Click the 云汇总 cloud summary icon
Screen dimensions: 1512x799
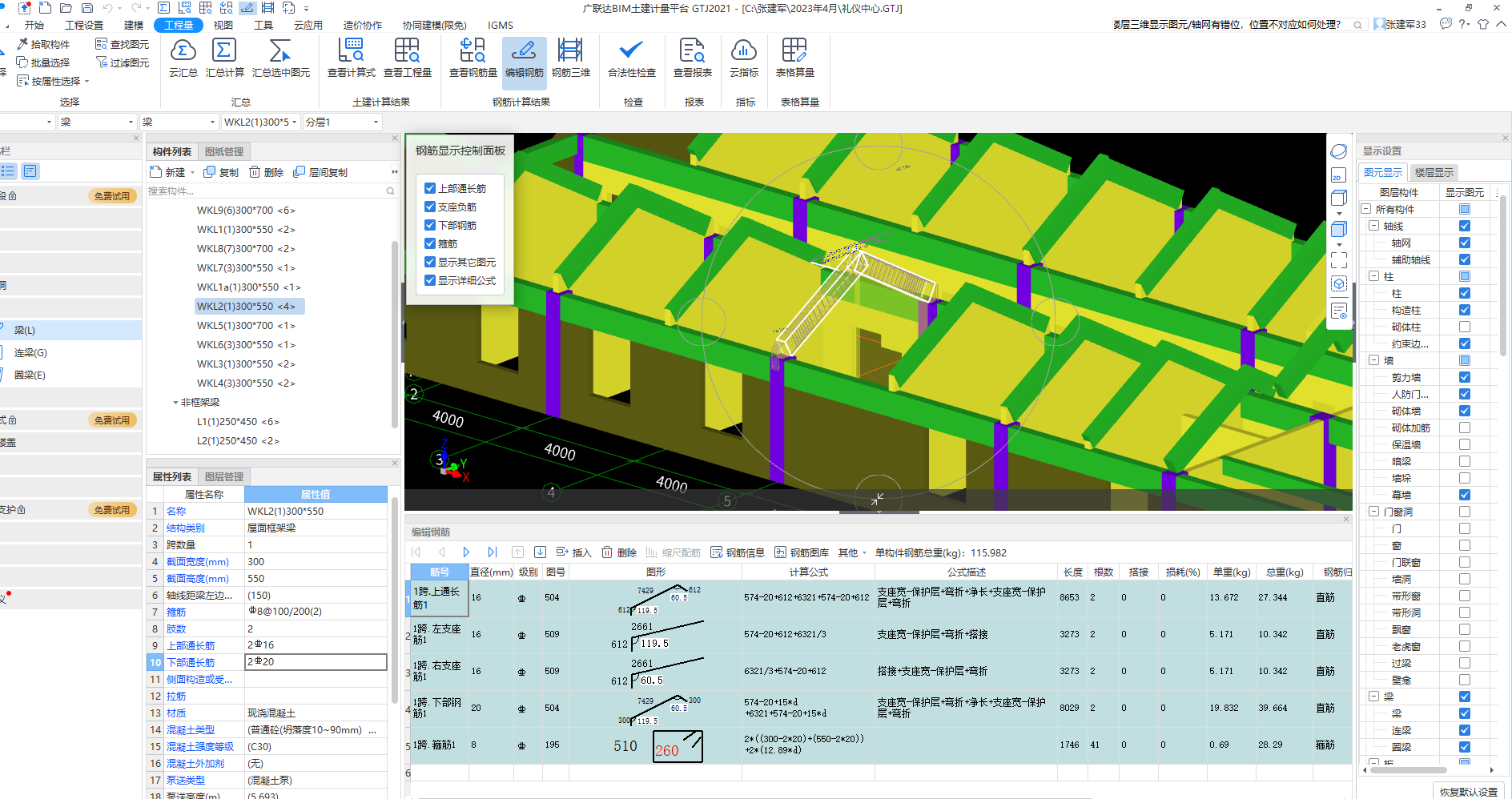[x=183, y=58]
